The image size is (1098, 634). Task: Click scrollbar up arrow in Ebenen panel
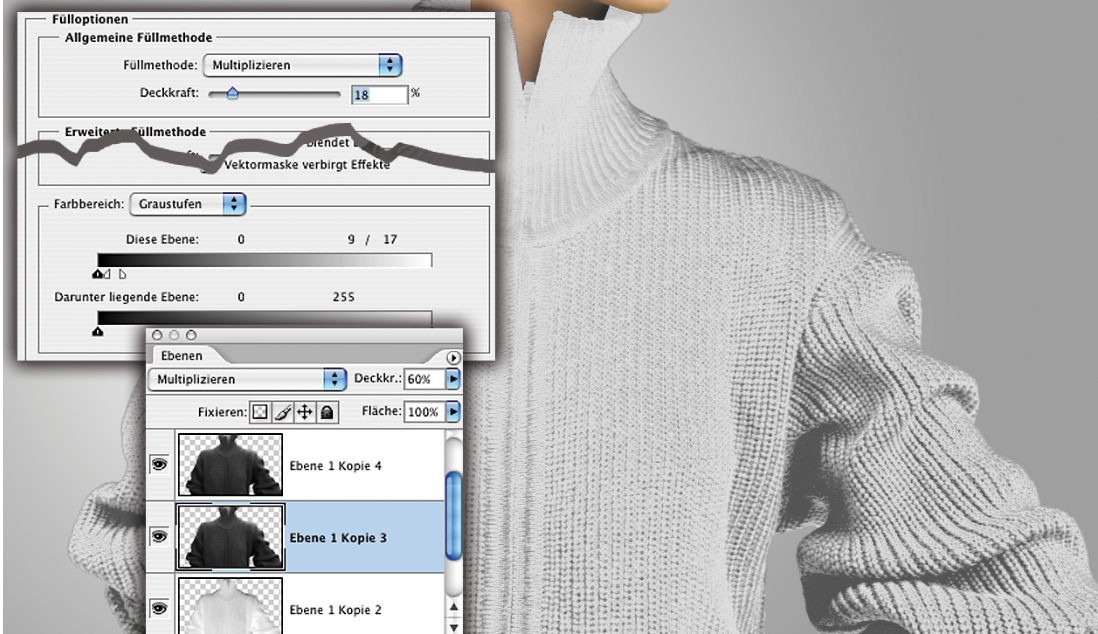pyautogui.click(x=453, y=607)
